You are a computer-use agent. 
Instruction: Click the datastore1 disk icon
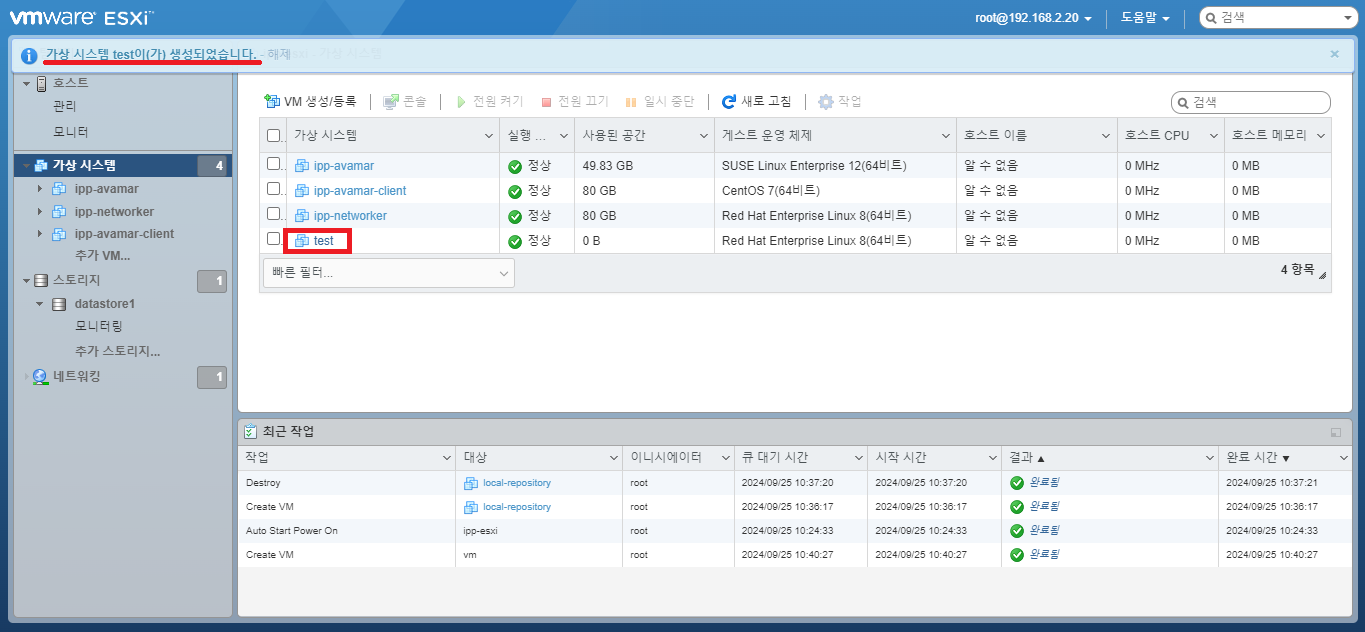[59, 304]
